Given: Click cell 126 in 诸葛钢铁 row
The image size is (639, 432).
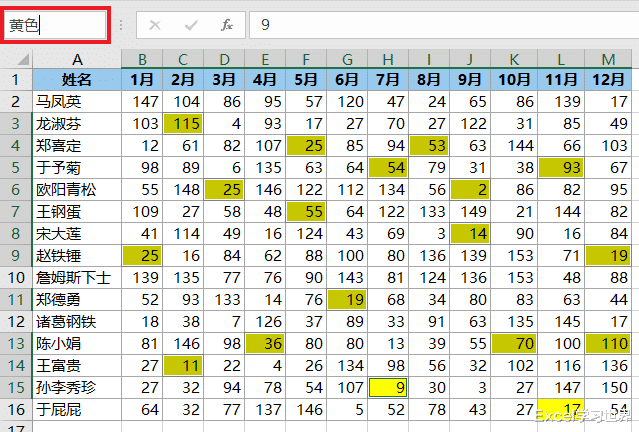Looking at the screenshot, I should [265, 322].
